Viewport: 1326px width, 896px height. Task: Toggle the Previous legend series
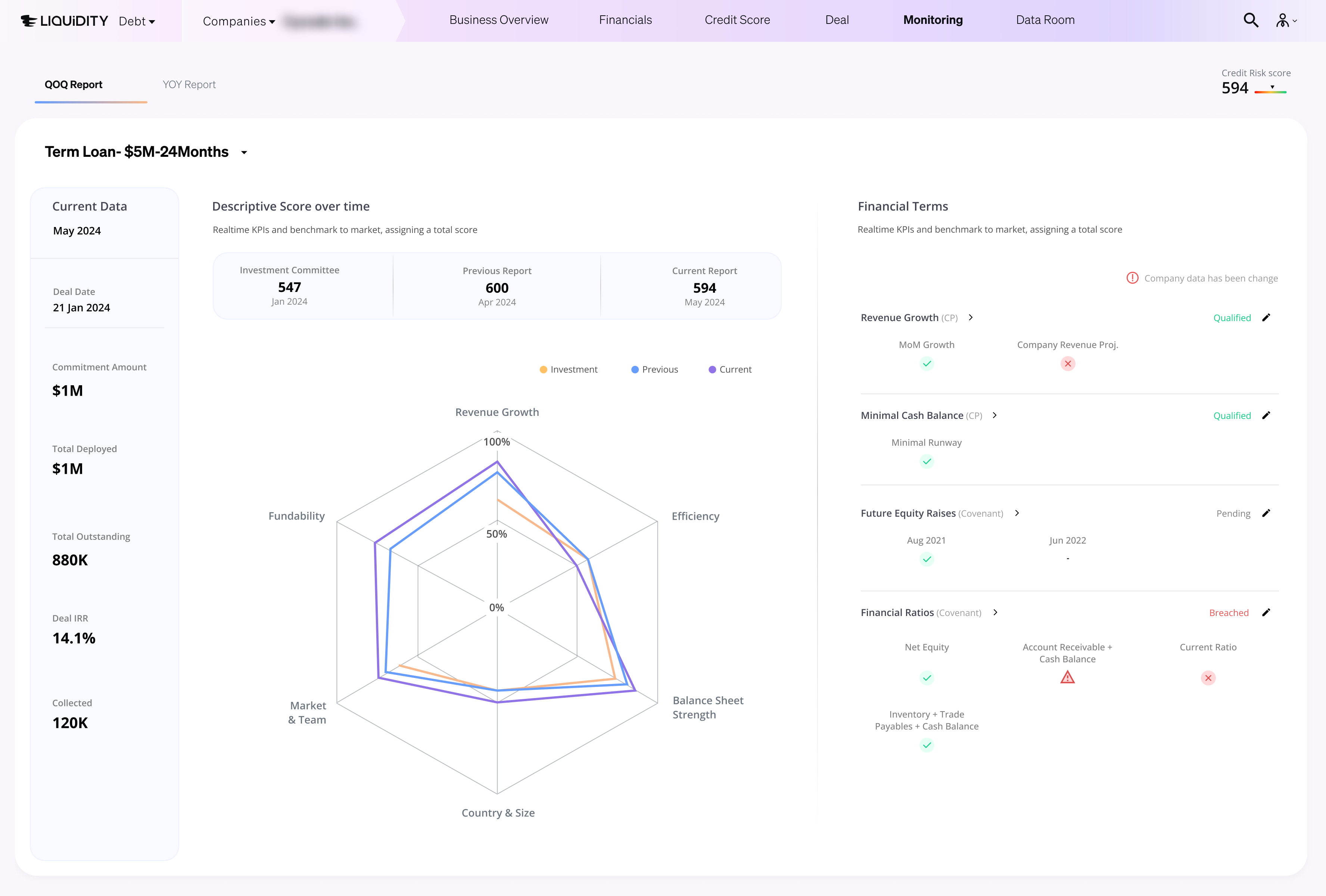pyautogui.click(x=654, y=370)
